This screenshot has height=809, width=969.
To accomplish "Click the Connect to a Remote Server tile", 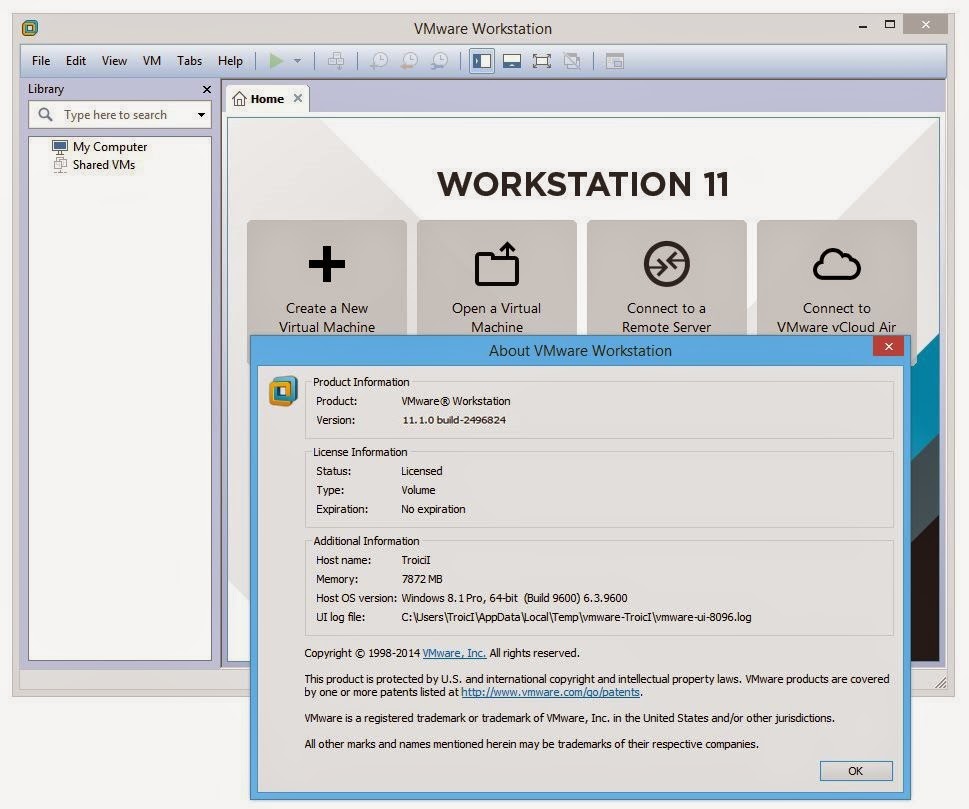I will pyautogui.click(x=666, y=278).
